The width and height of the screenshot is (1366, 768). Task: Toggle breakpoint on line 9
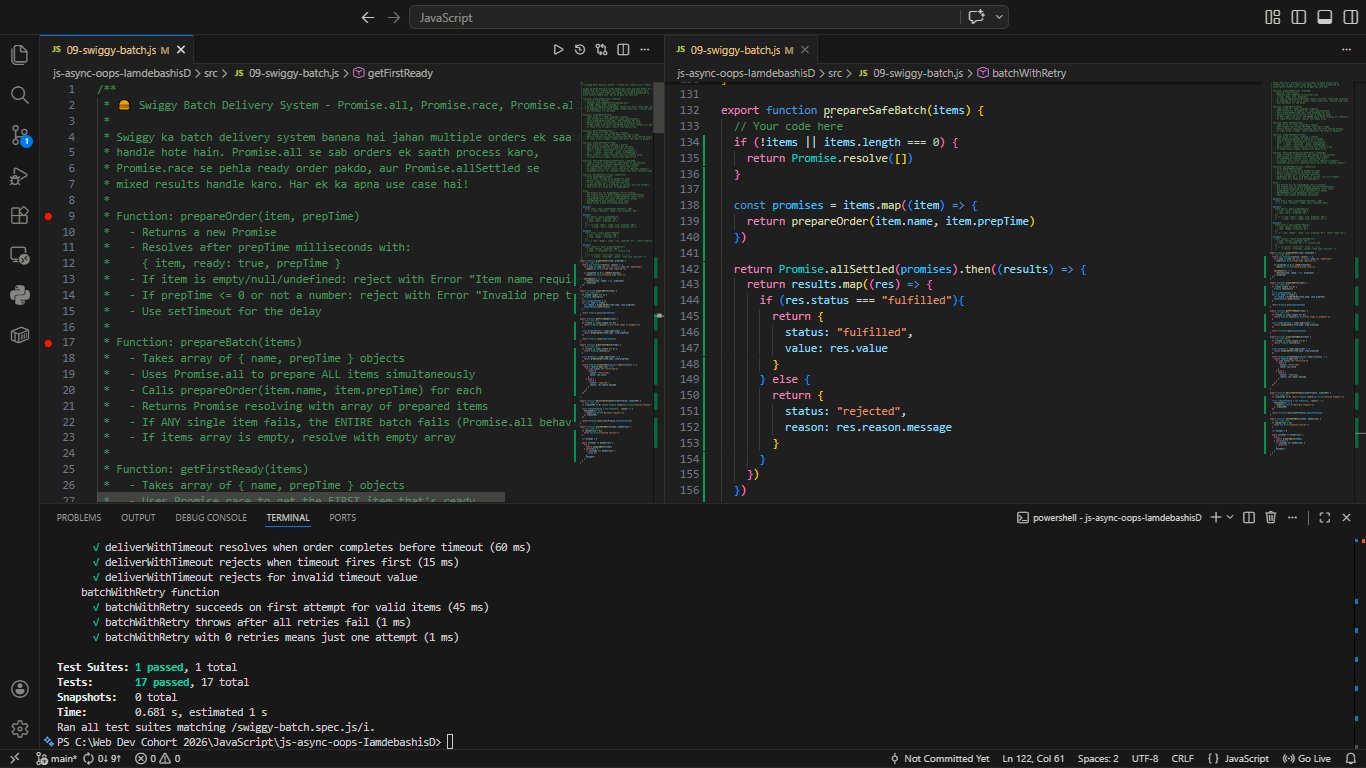(47, 216)
